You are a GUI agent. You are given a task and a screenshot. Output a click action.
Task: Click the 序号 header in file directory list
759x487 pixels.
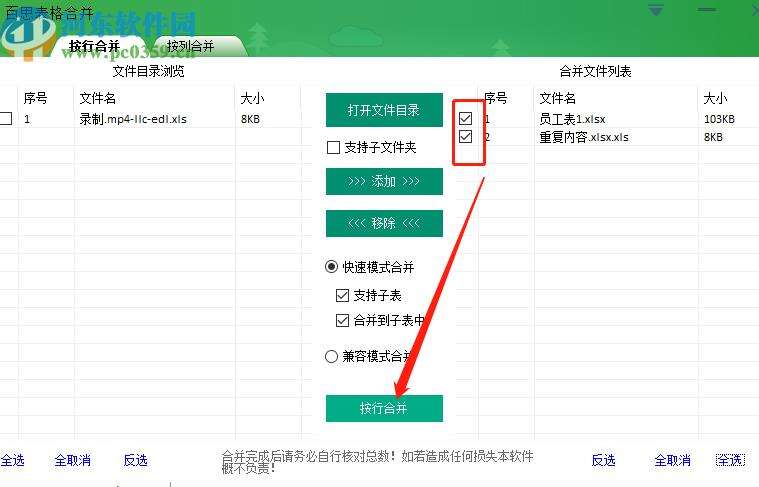coord(35,98)
